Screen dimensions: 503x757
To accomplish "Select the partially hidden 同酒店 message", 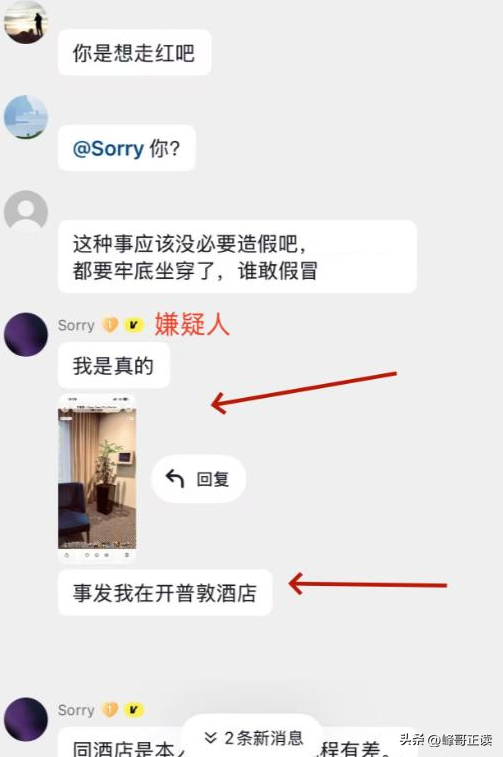I will 239,743.
